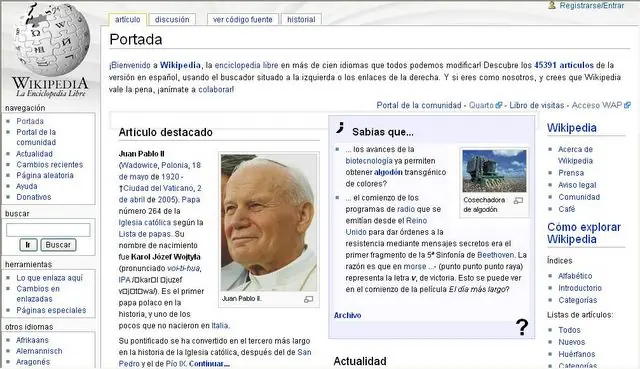The height and width of the screenshot is (369, 640).
Task: Open the Comunidad link in right column
Action: pos(579,197)
